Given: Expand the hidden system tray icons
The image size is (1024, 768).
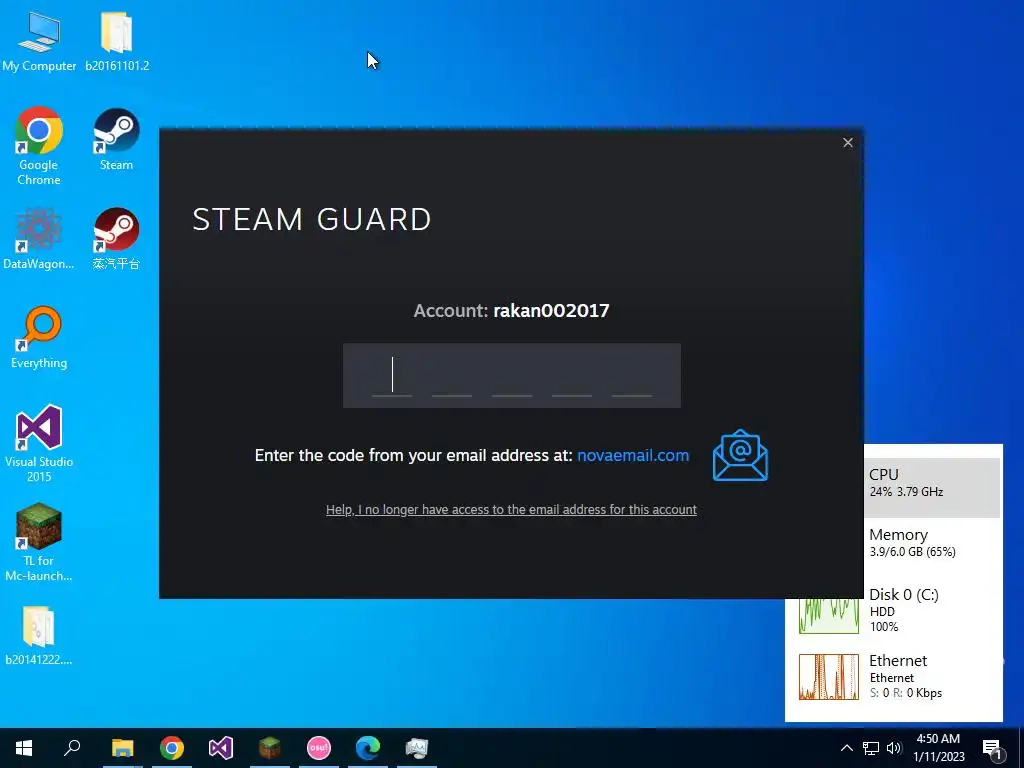Looking at the screenshot, I should click(846, 748).
